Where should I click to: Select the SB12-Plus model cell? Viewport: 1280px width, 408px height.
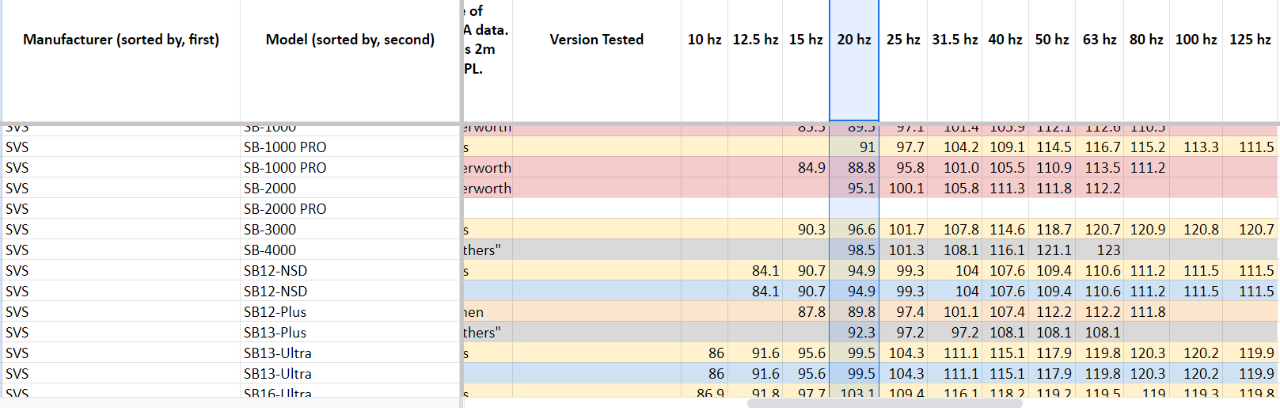350,312
